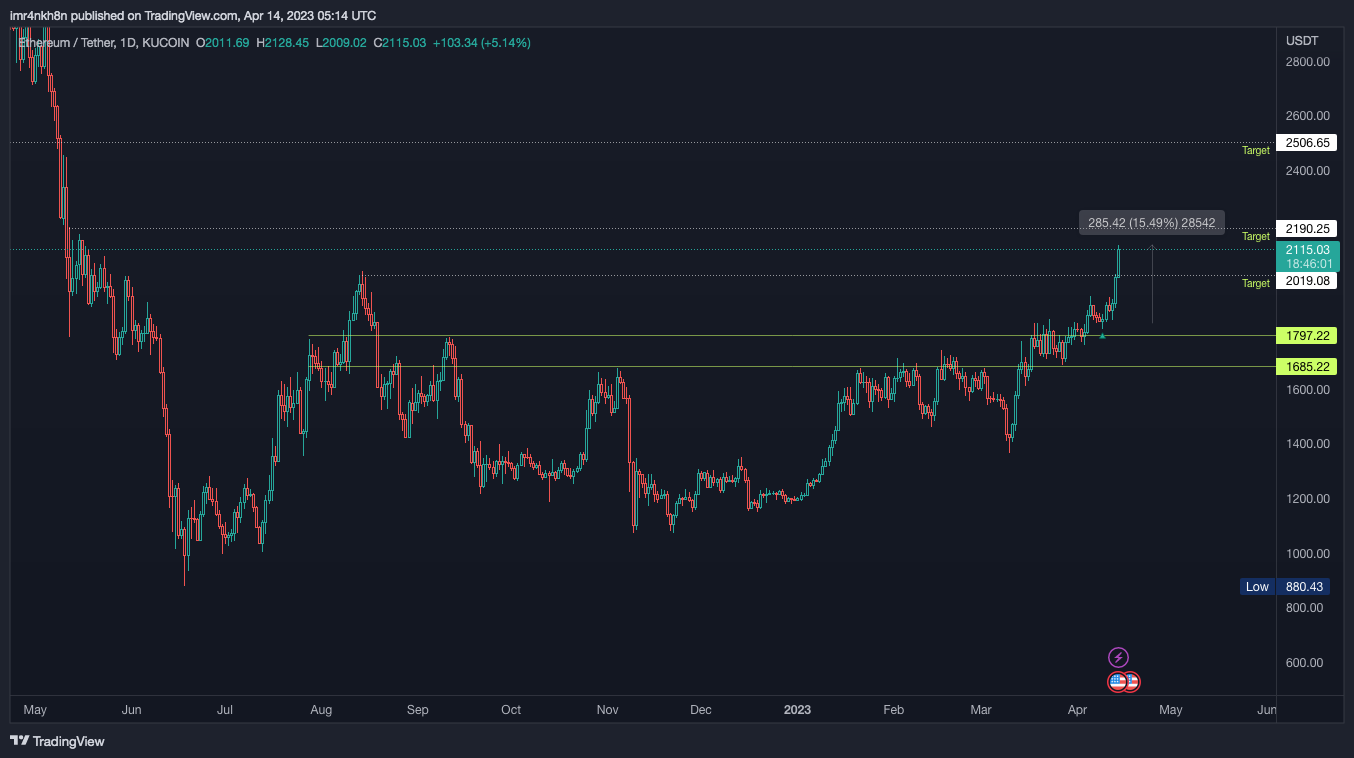This screenshot has width=1354, height=758.
Task: Click the Sep label on time axis
Action: point(417,710)
